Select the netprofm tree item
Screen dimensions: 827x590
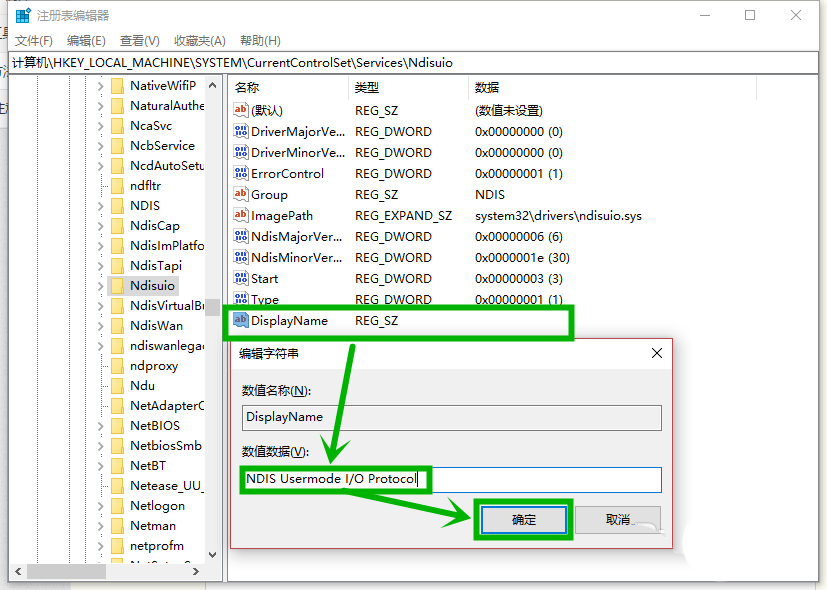[157, 546]
